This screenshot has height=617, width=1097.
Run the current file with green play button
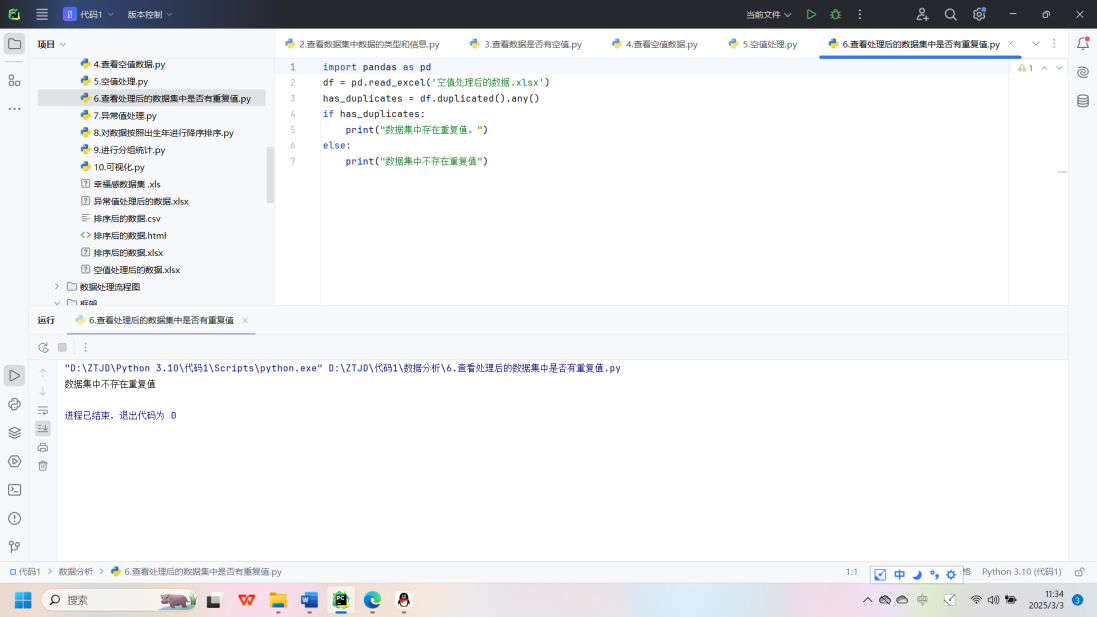[x=811, y=14]
